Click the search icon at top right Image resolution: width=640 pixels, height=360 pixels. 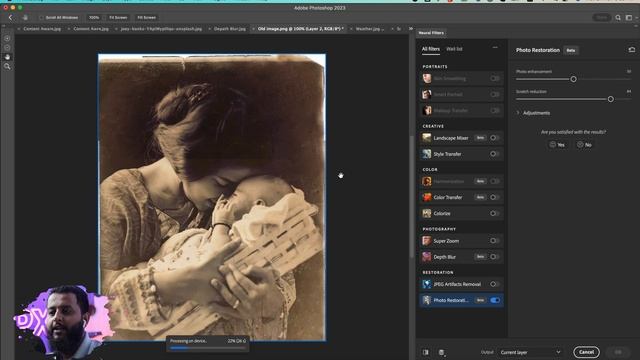click(618, 18)
